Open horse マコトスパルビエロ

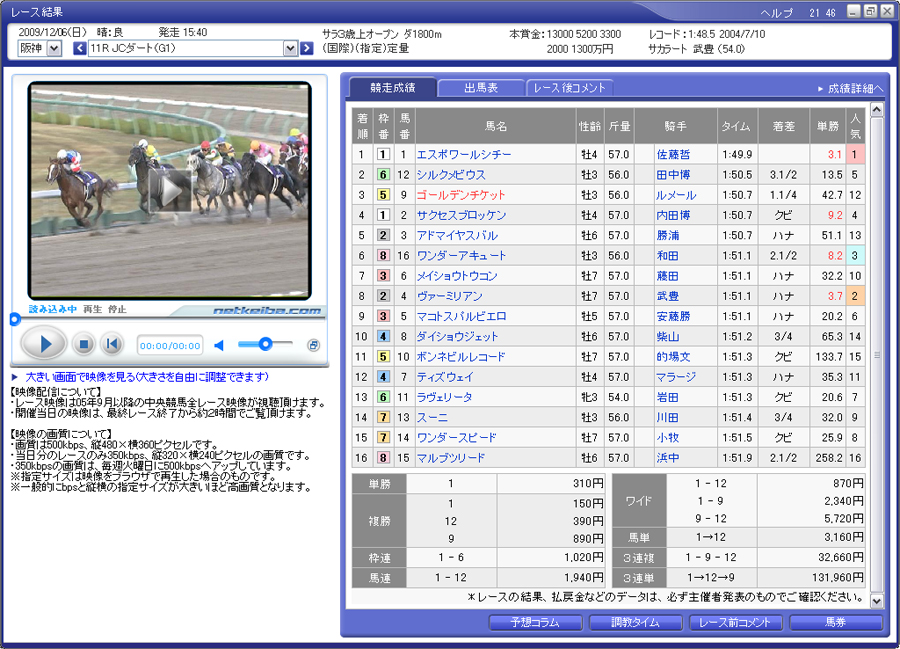point(461,316)
